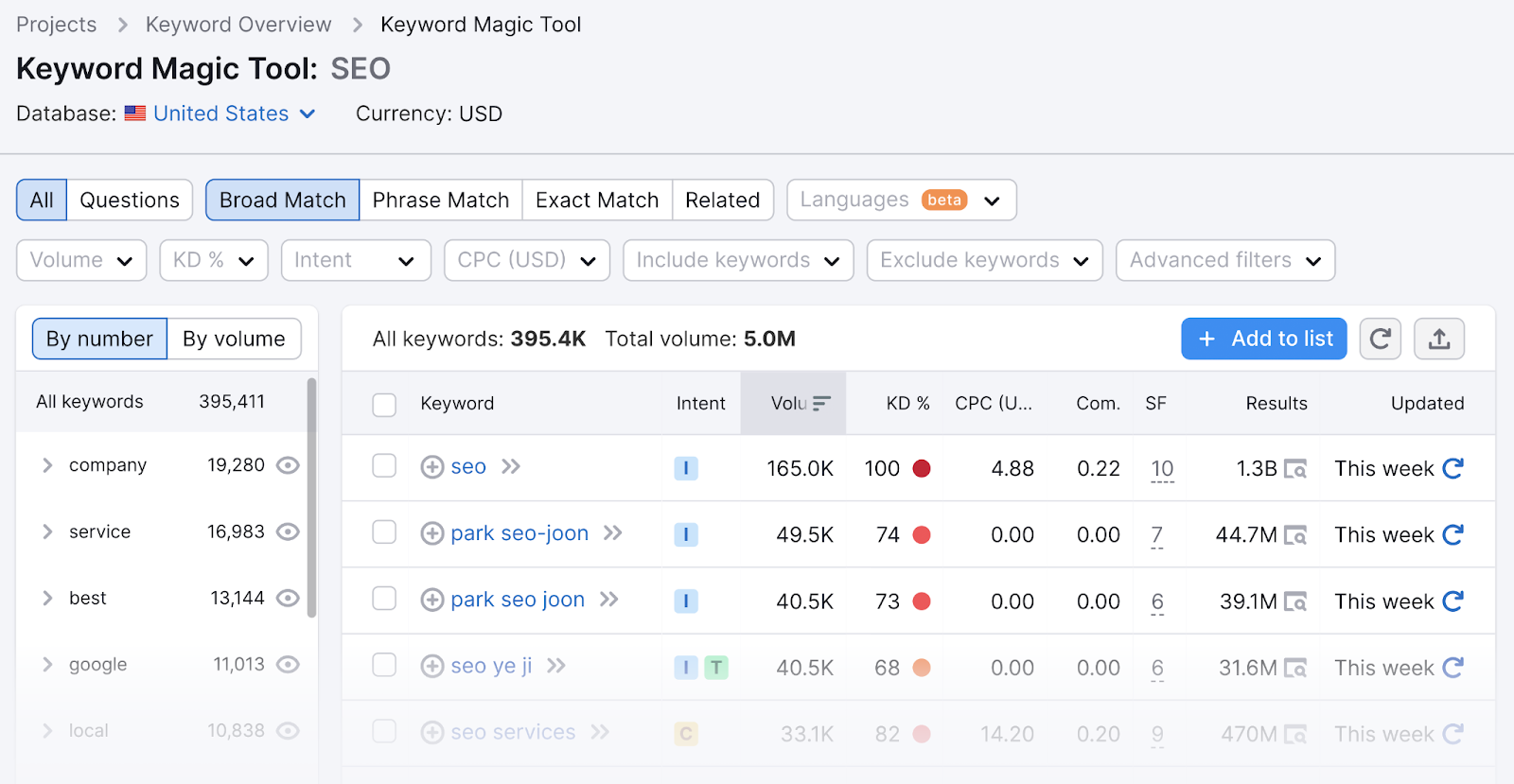View SERP results icon for 39.1M row
The width and height of the screenshot is (1514, 784).
[x=1295, y=601]
